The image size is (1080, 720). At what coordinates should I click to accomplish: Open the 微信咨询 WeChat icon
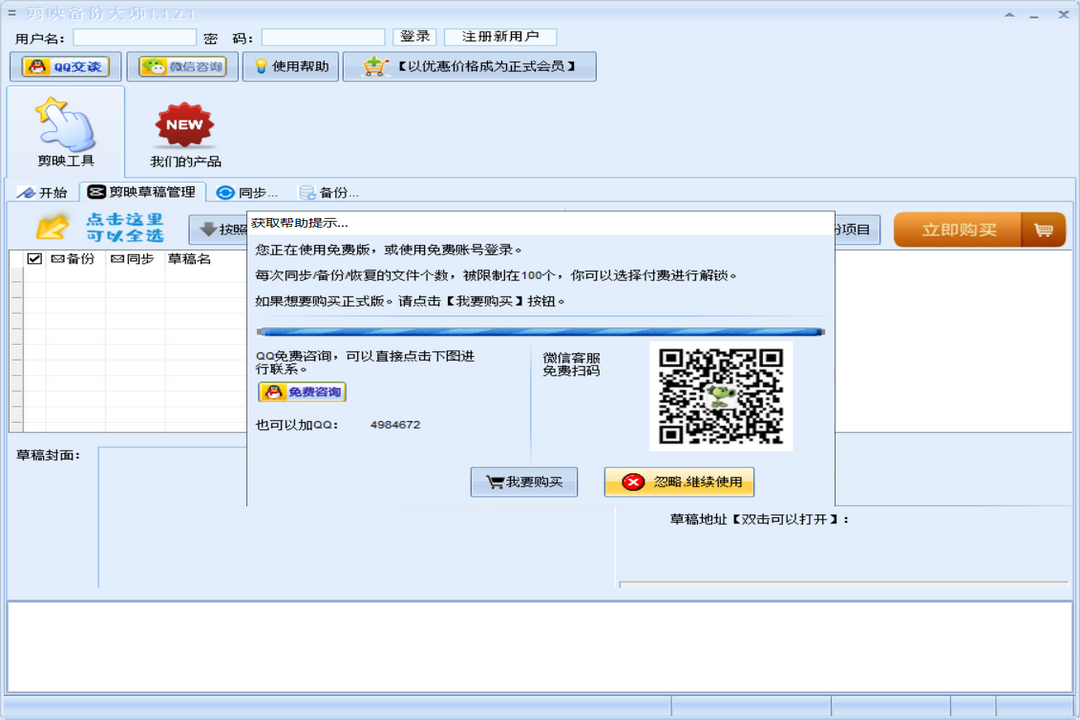pyautogui.click(x=157, y=67)
